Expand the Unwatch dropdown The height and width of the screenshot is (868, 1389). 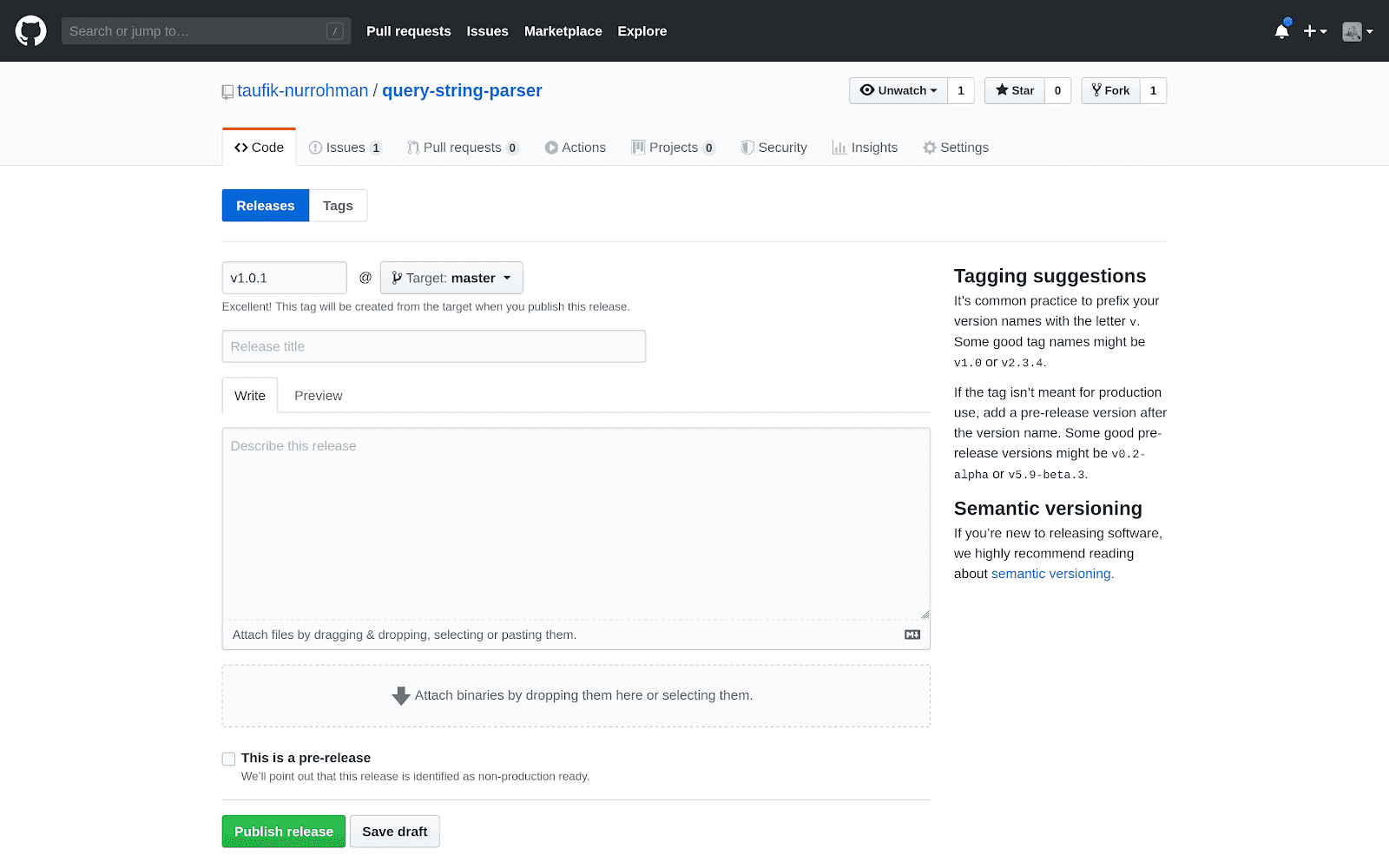tap(899, 90)
